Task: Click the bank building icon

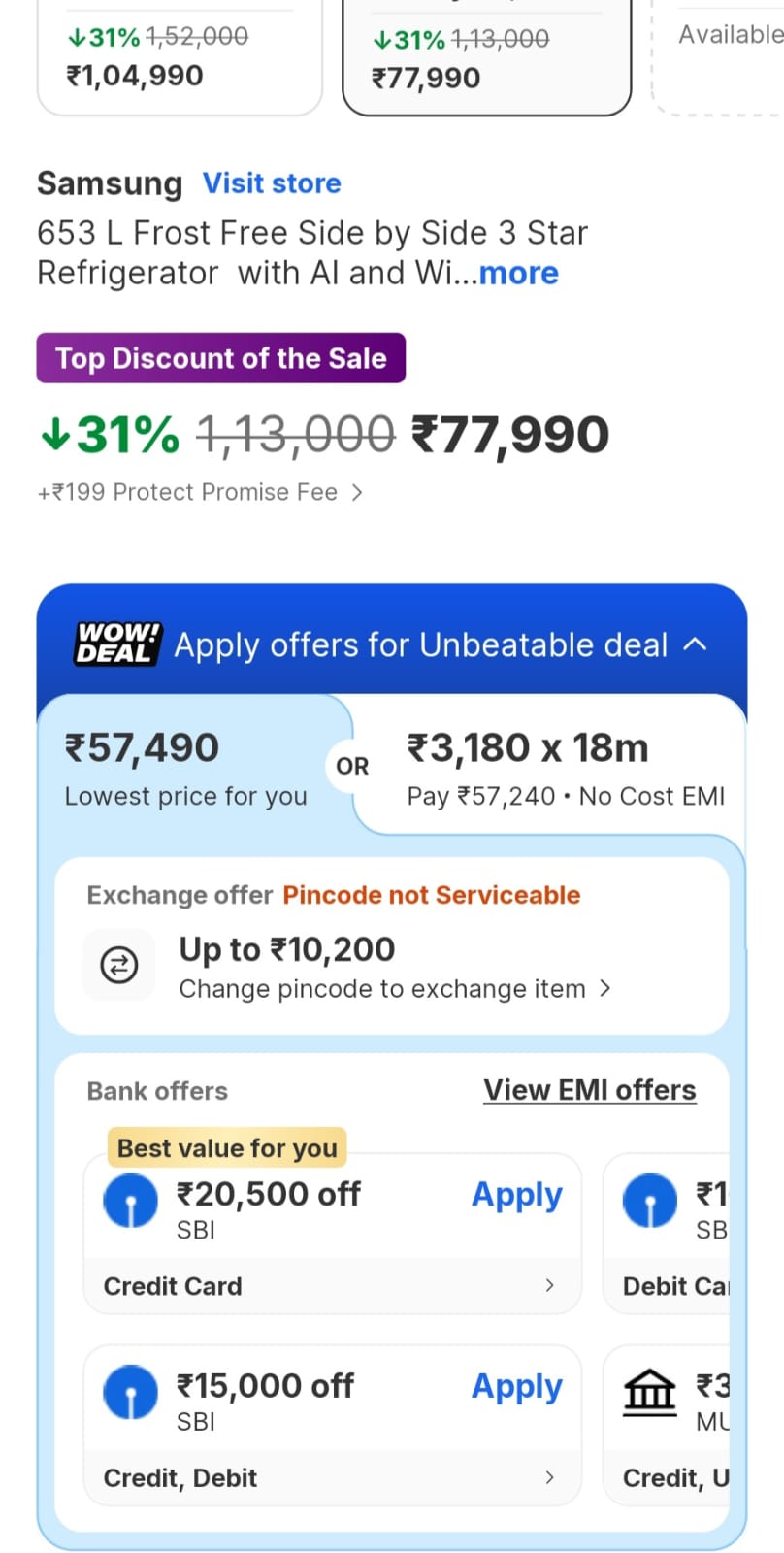Action: 649,1392
